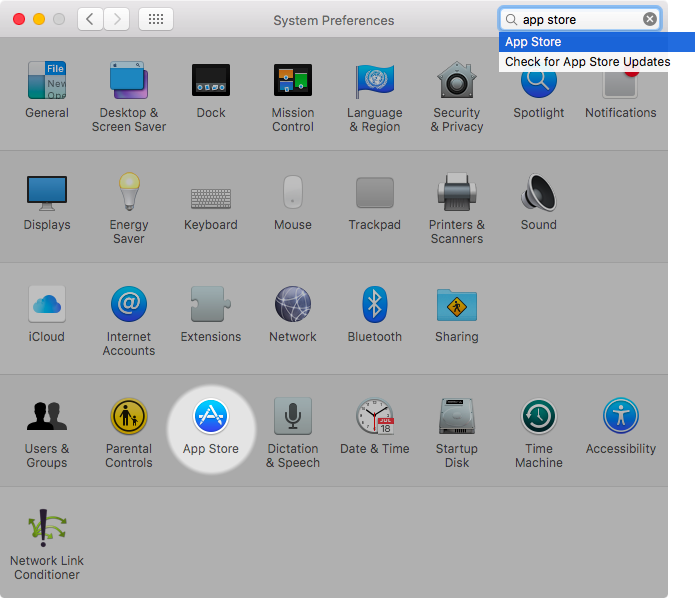
Task: Open Internet Accounts preferences
Action: tap(129, 321)
